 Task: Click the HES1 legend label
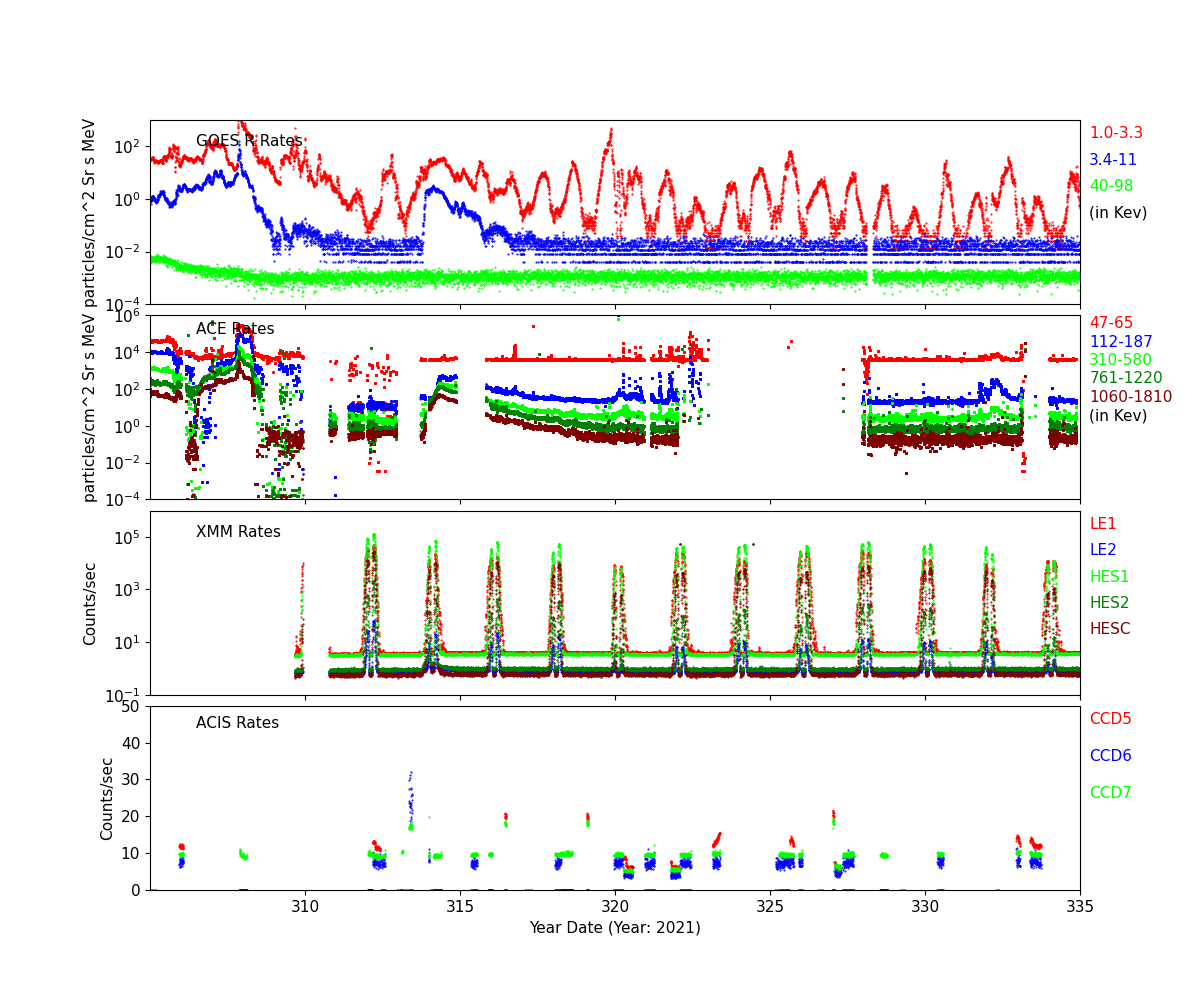(1108, 577)
